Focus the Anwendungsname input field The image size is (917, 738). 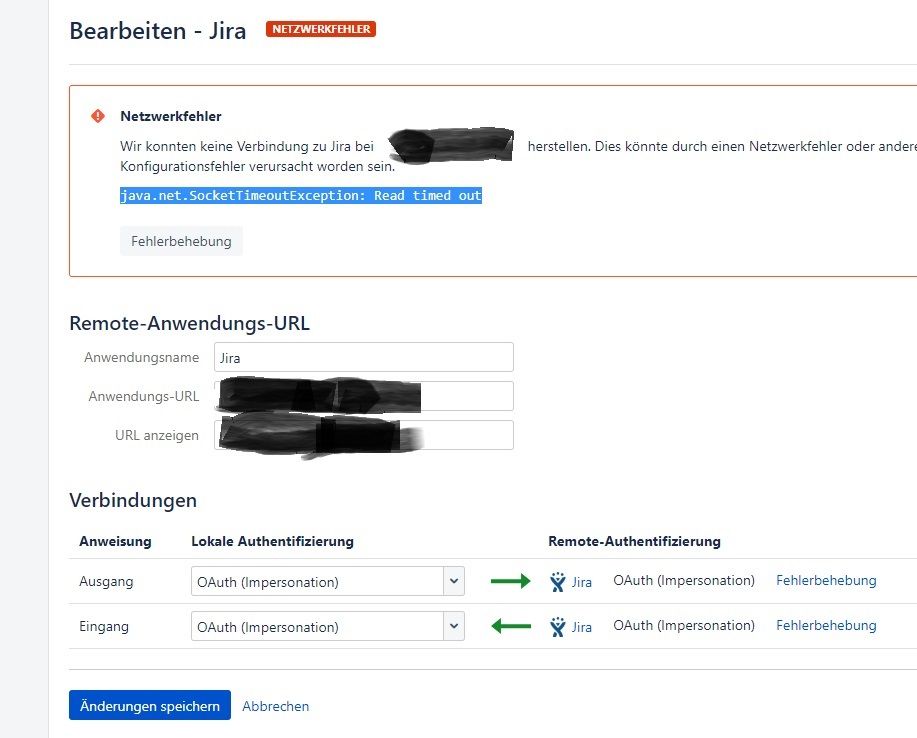click(364, 357)
